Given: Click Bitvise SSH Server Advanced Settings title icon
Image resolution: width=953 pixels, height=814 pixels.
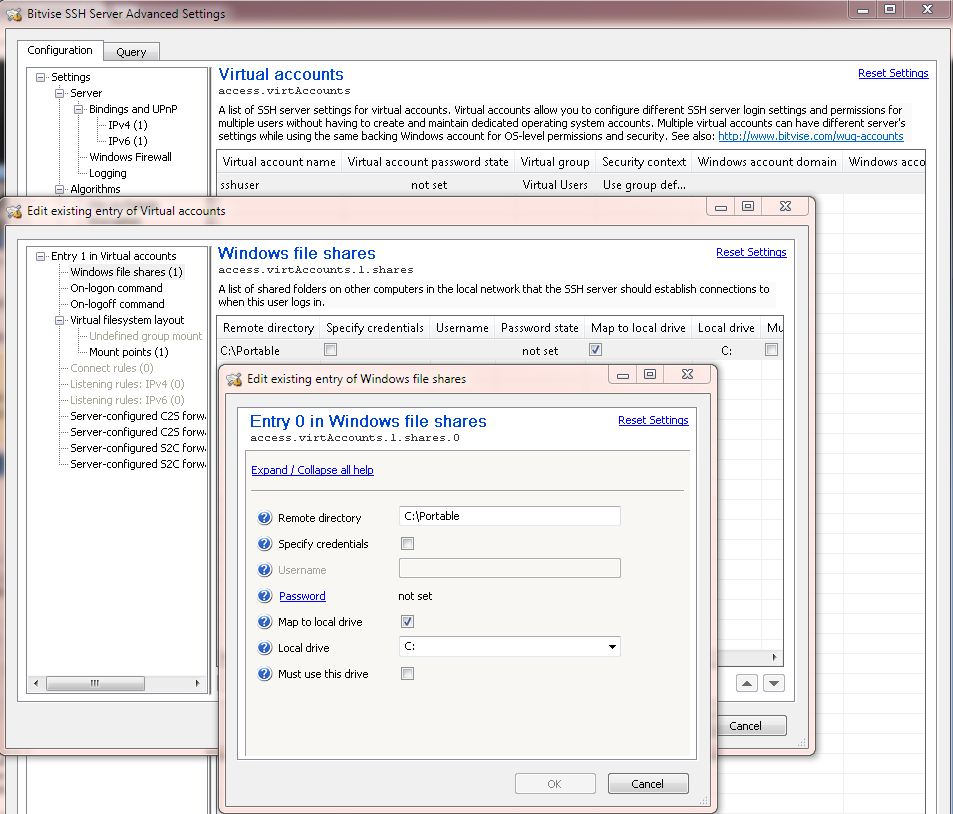Looking at the screenshot, I should (14, 13).
